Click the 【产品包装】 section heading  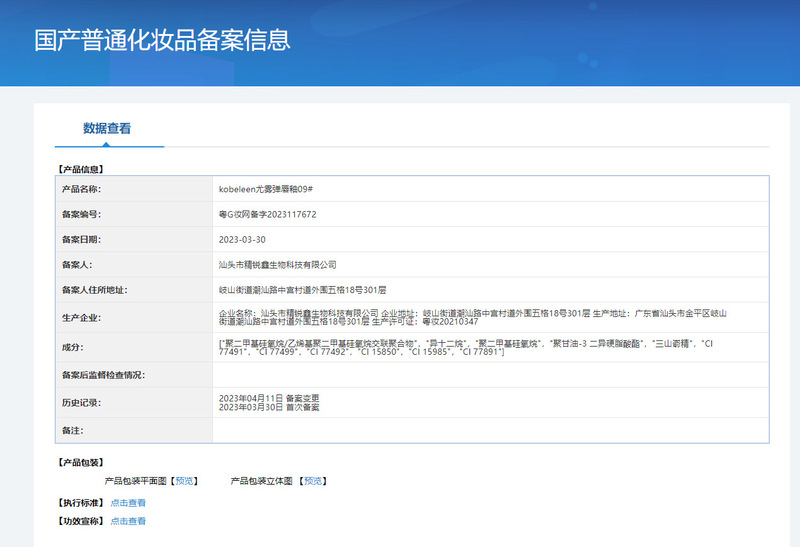point(80,462)
